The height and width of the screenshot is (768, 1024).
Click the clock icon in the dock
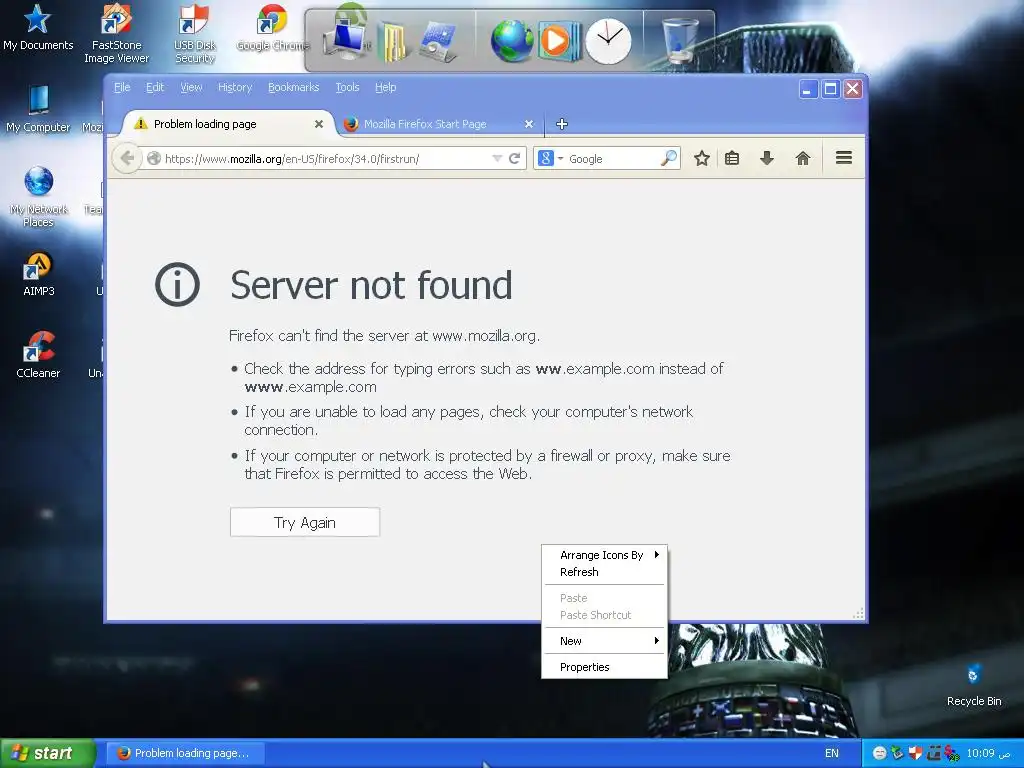point(608,41)
